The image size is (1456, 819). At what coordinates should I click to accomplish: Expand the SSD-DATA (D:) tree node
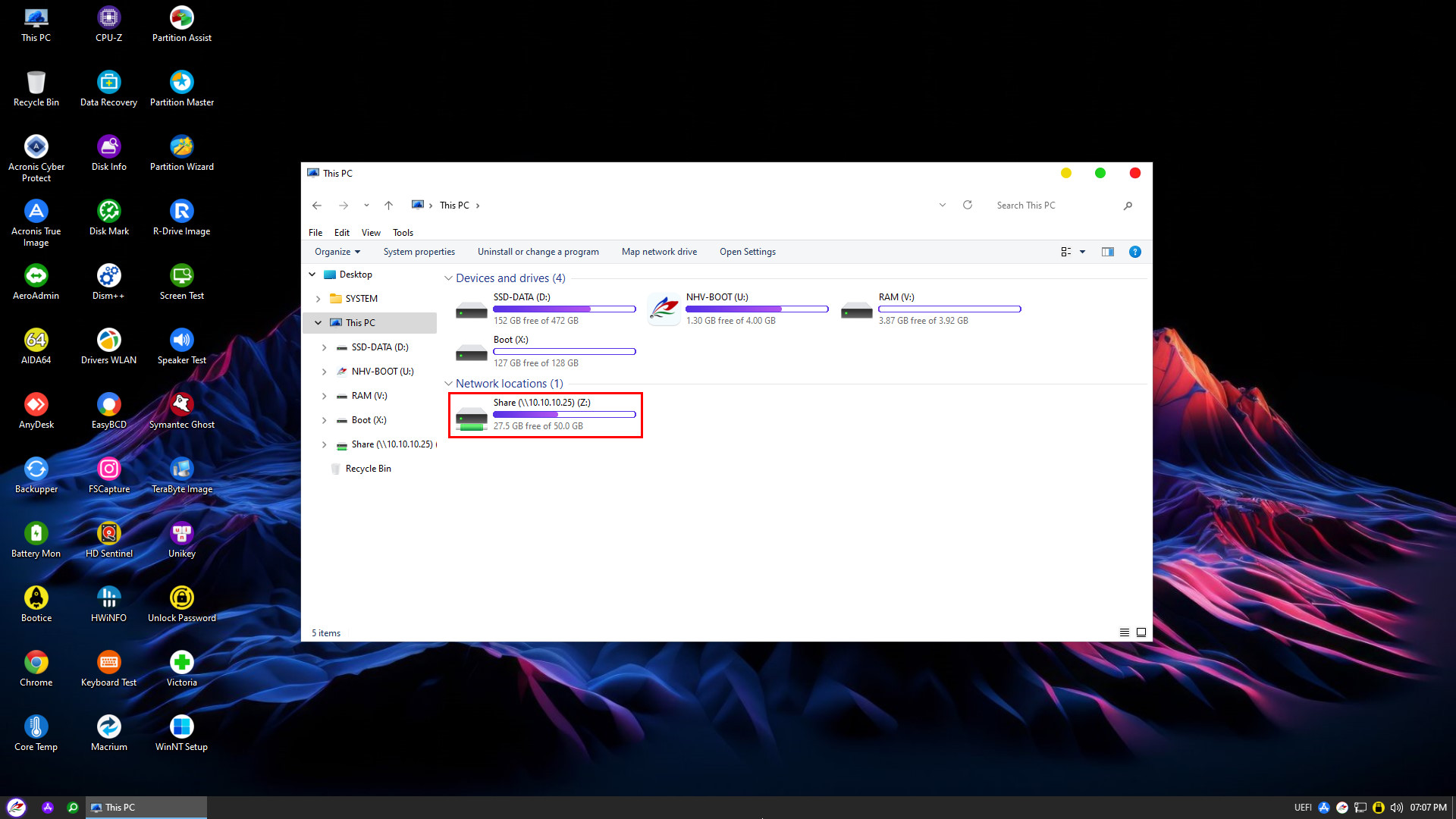[324, 347]
